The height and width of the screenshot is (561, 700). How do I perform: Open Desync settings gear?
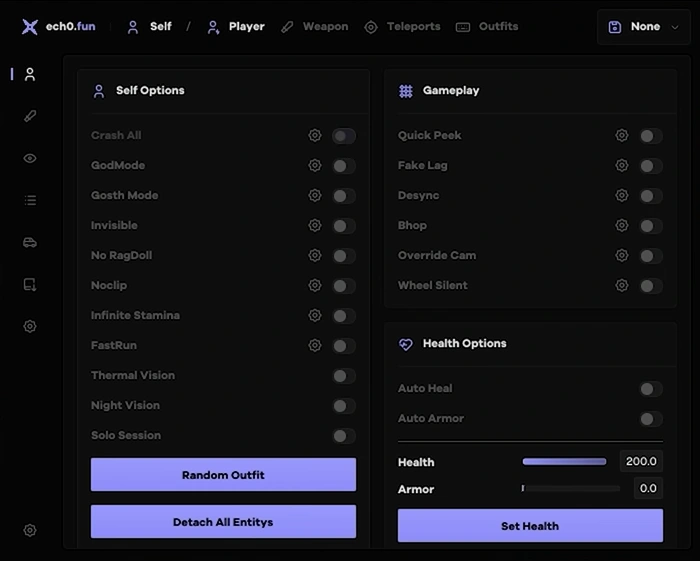(x=622, y=195)
